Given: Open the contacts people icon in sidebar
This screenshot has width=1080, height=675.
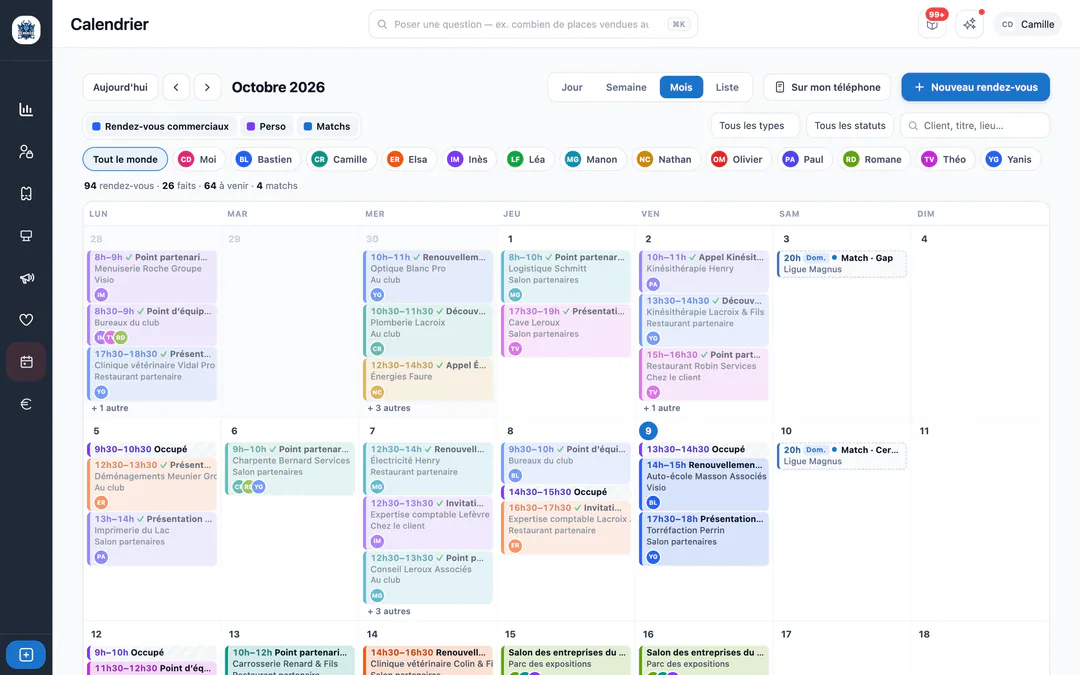Looking at the screenshot, I should tap(26, 152).
